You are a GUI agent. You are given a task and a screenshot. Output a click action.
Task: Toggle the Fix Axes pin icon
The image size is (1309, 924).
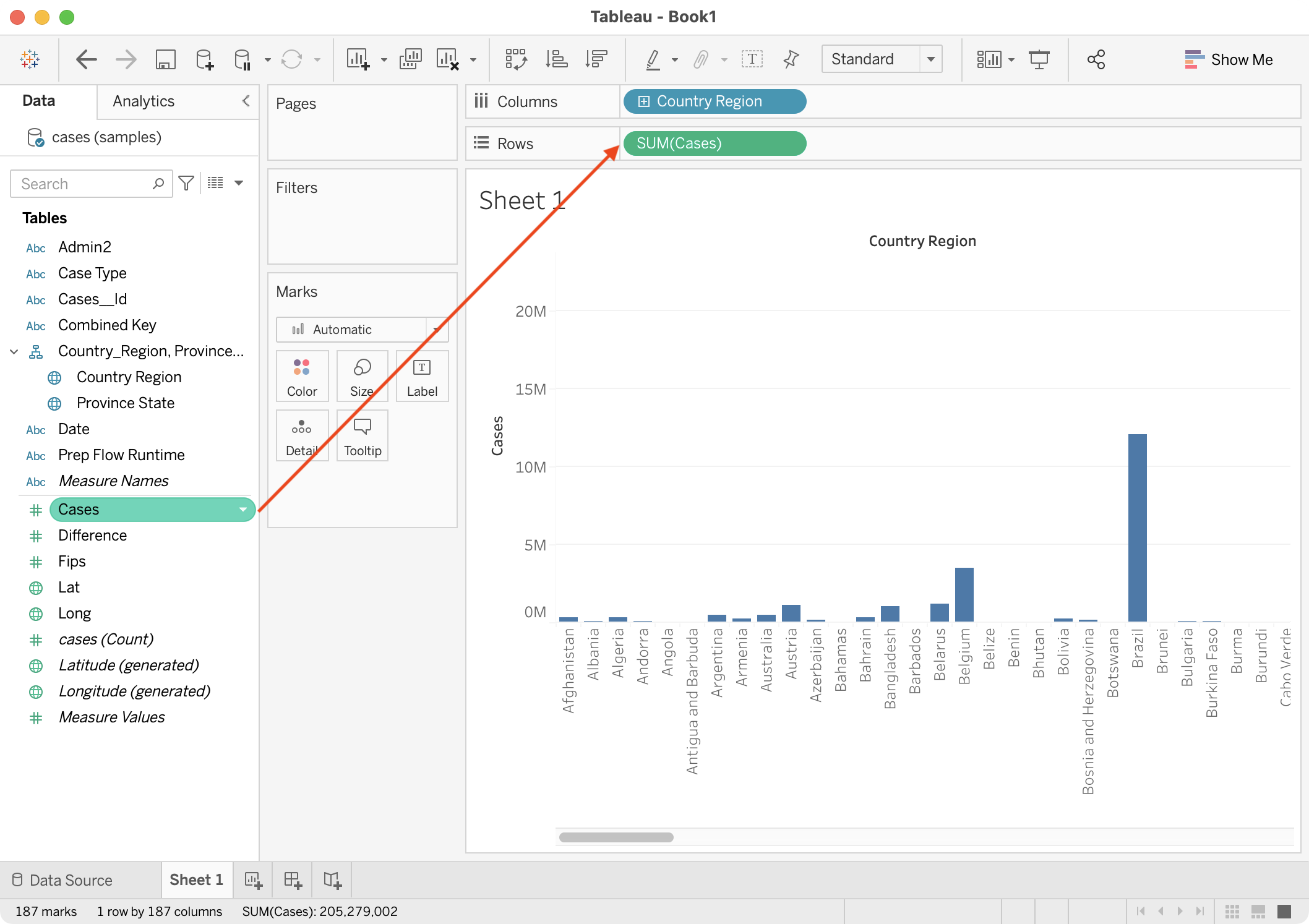click(x=791, y=59)
